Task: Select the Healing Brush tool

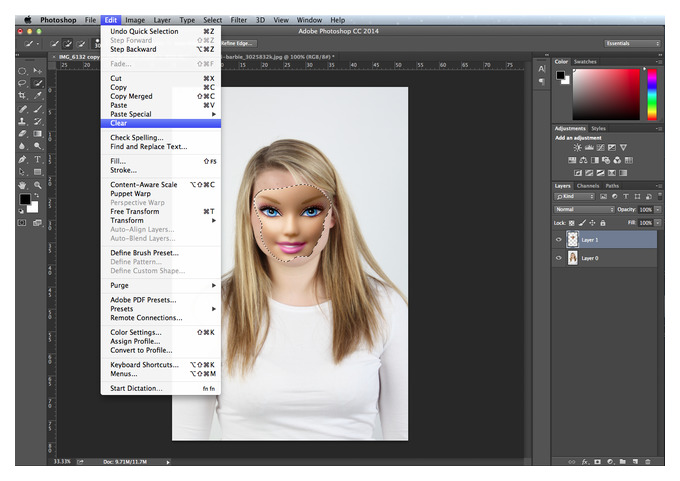Action: click(22, 109)
